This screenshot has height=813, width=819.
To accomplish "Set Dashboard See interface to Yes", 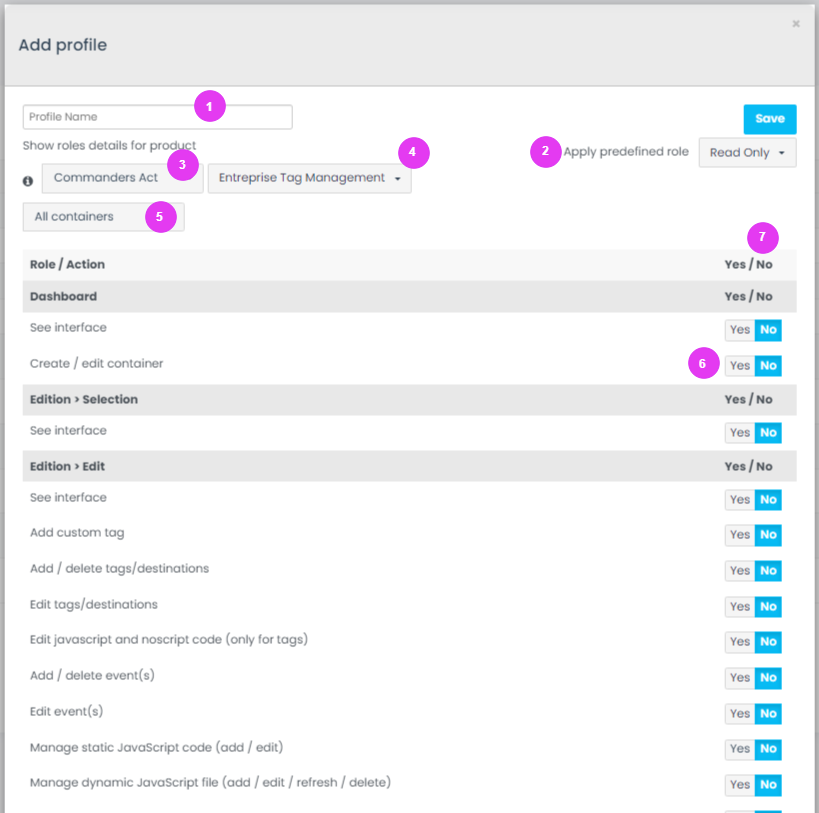I will (740, 330).
